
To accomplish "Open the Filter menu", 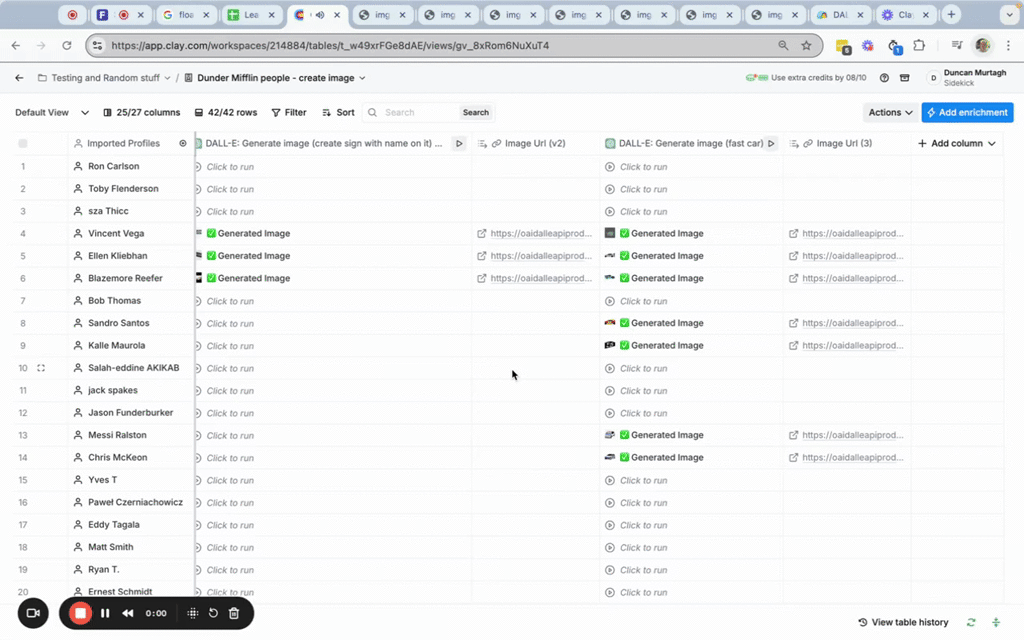I will coord(289,113).
